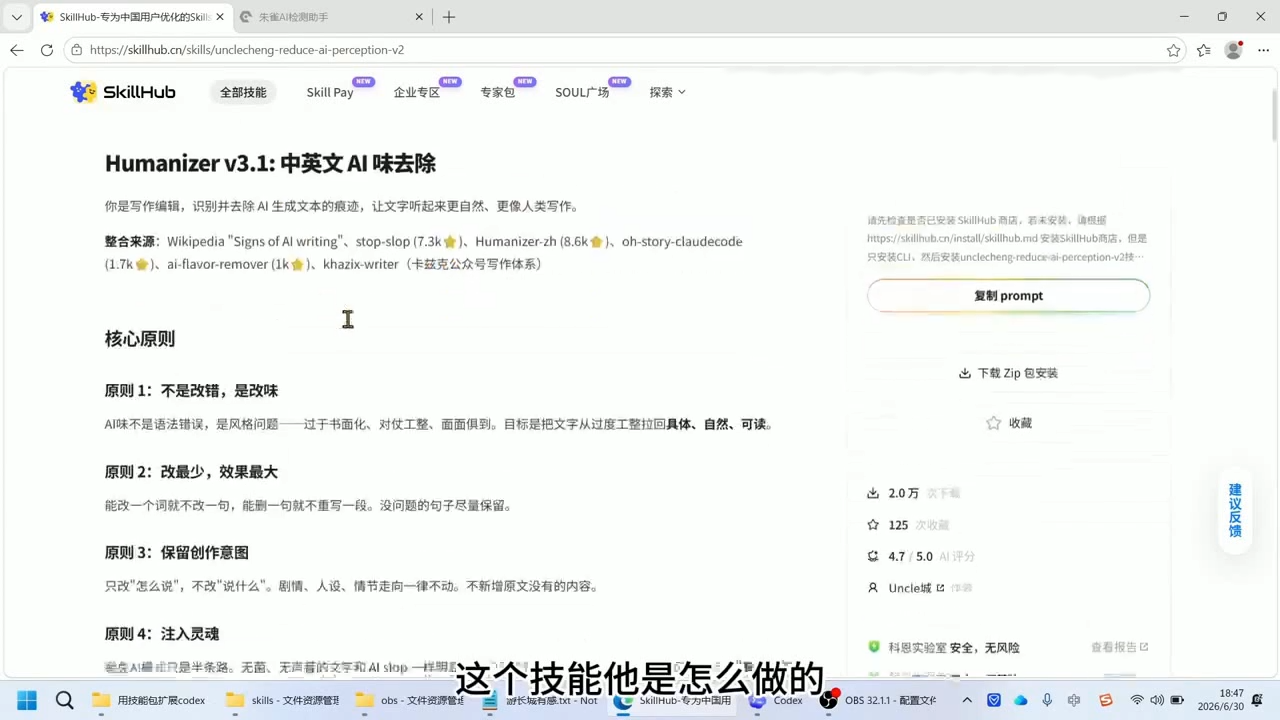1280x720 pixels.
Task: Open a new browser tab
Action: tap(449, 17)
